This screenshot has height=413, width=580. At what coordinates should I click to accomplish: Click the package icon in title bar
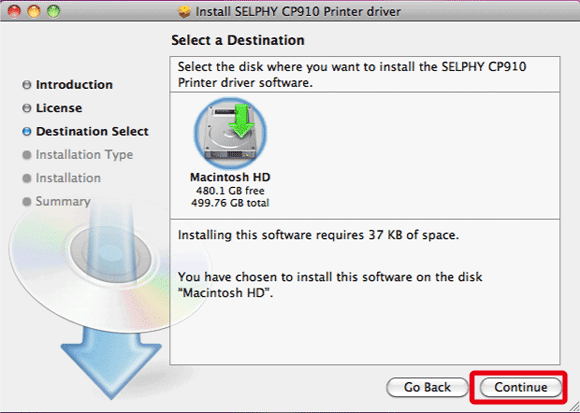(x=184, y=11)
